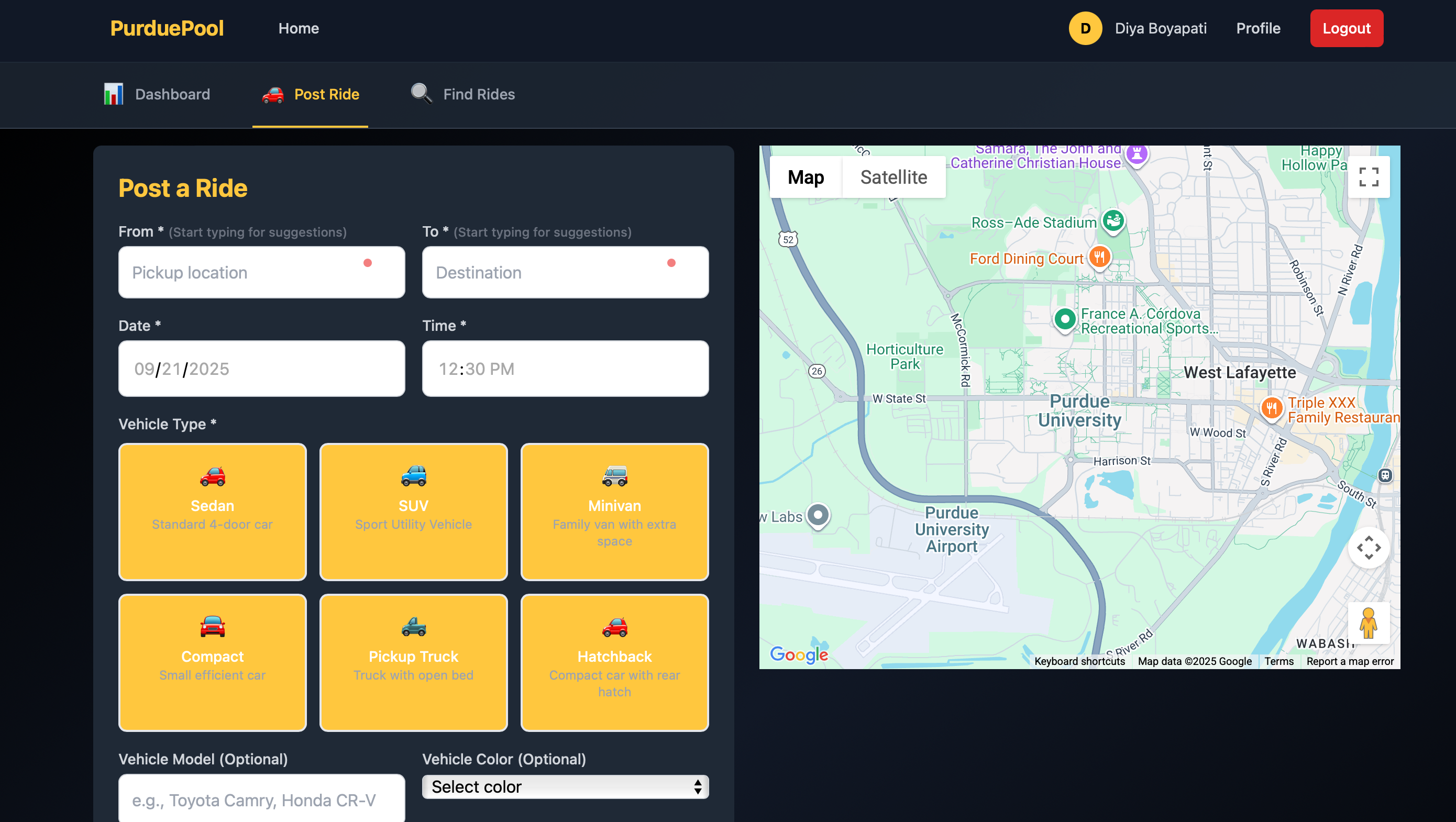Choose the SUV vehicle type option
The image size is (1456, 822).
click(x=413, y=512)
